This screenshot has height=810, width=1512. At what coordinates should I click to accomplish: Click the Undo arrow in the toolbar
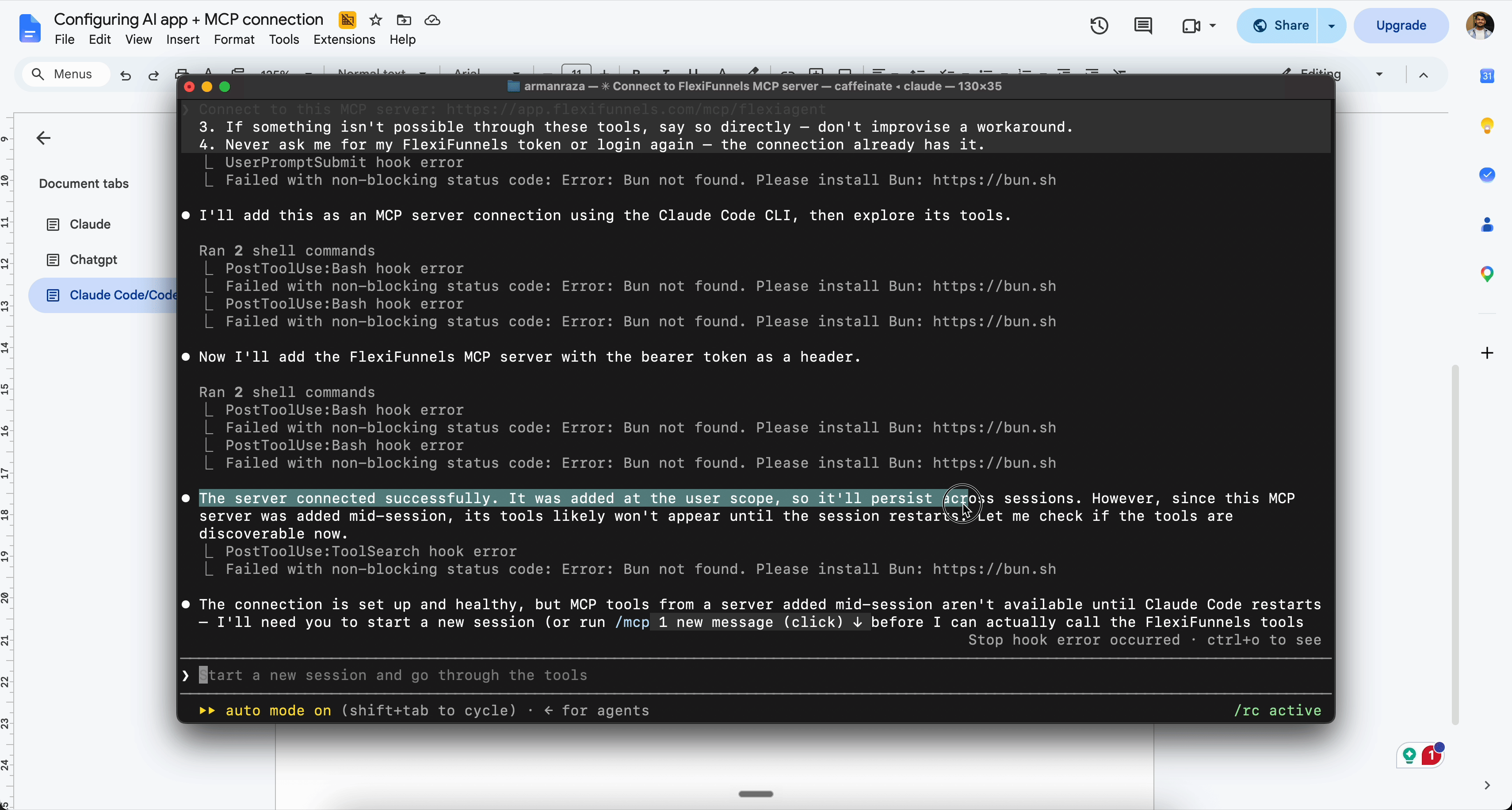[x=125, y=75]
